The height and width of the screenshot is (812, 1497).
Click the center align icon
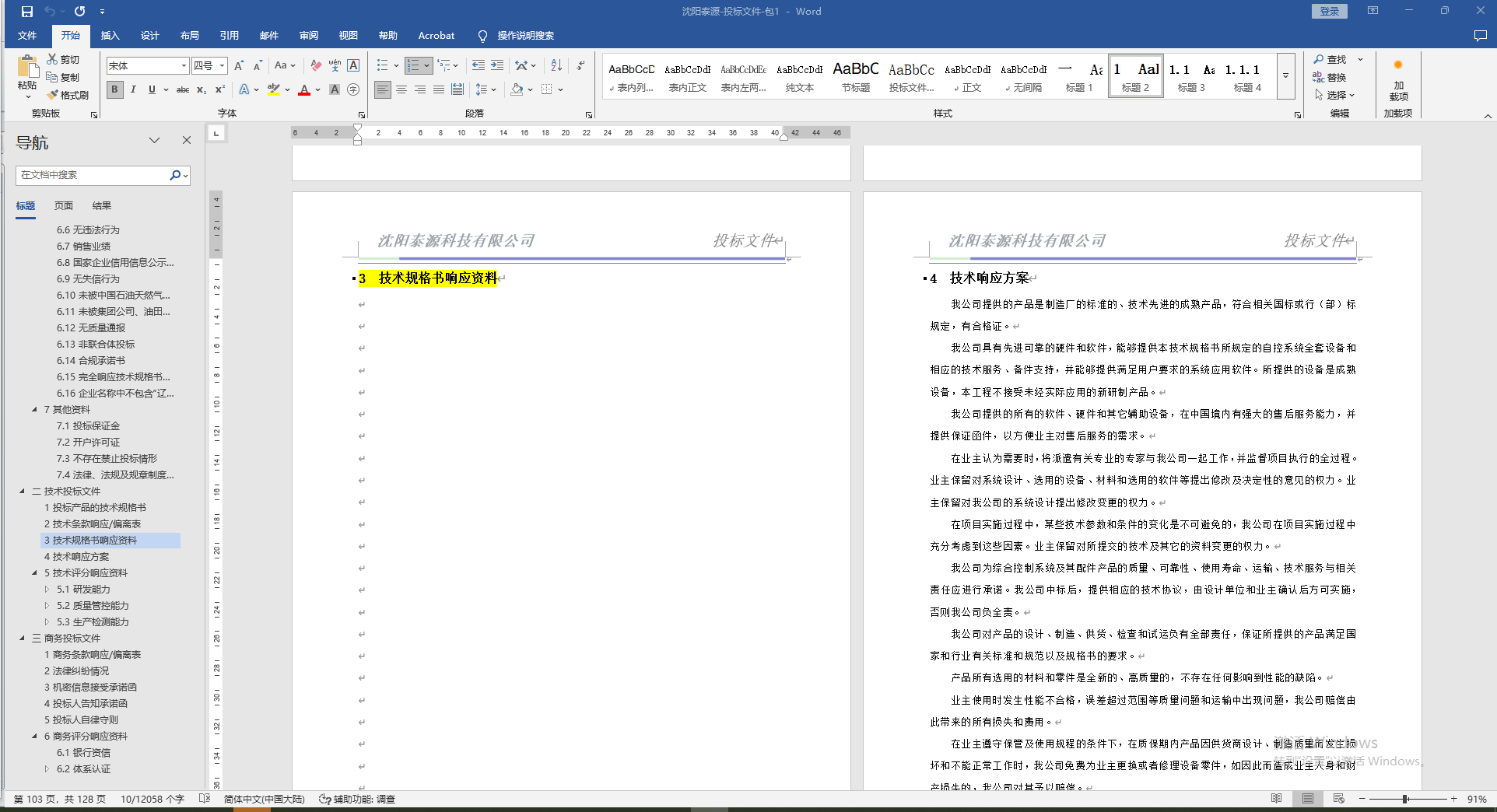[x=401, y=89]
